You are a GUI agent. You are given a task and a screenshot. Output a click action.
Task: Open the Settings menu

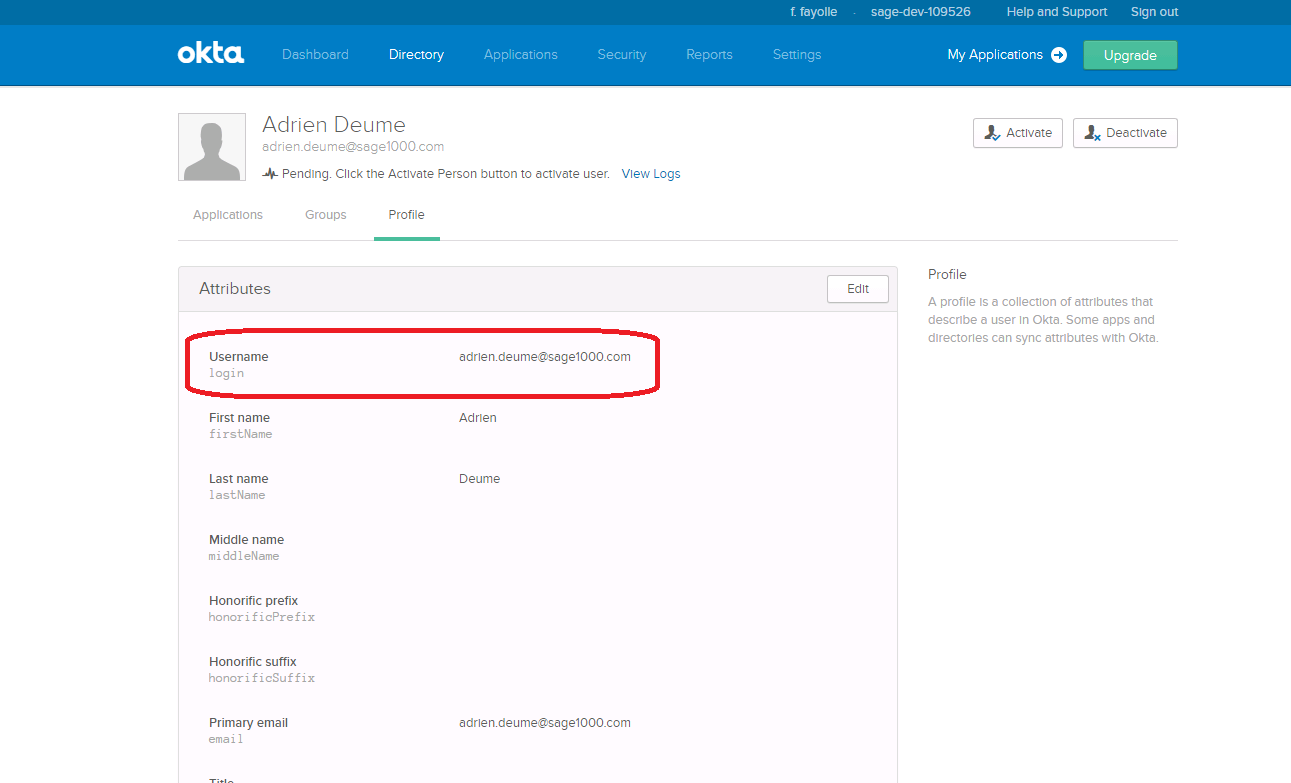tap(797, 55)
